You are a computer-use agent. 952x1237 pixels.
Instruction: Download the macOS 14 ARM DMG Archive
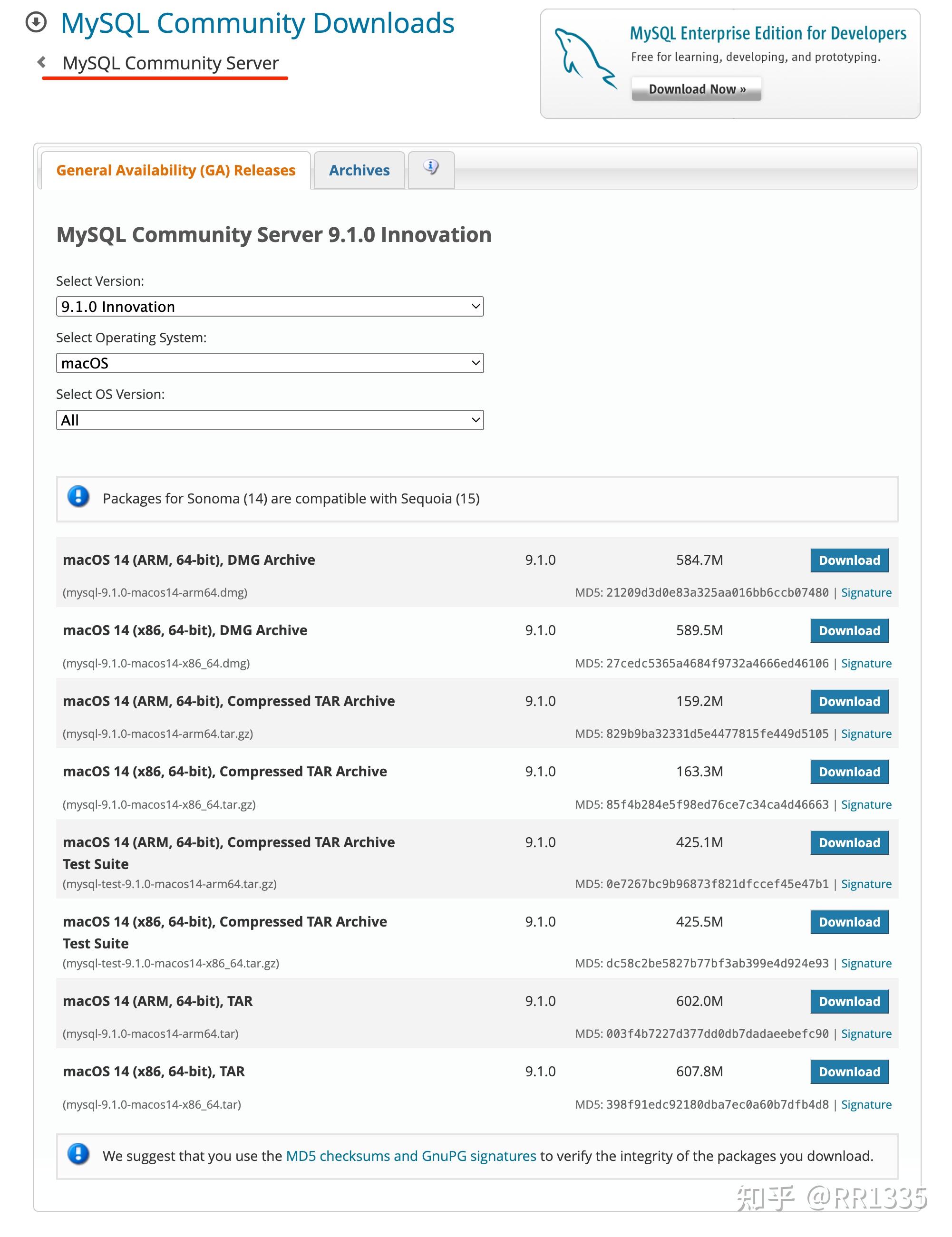849,560
